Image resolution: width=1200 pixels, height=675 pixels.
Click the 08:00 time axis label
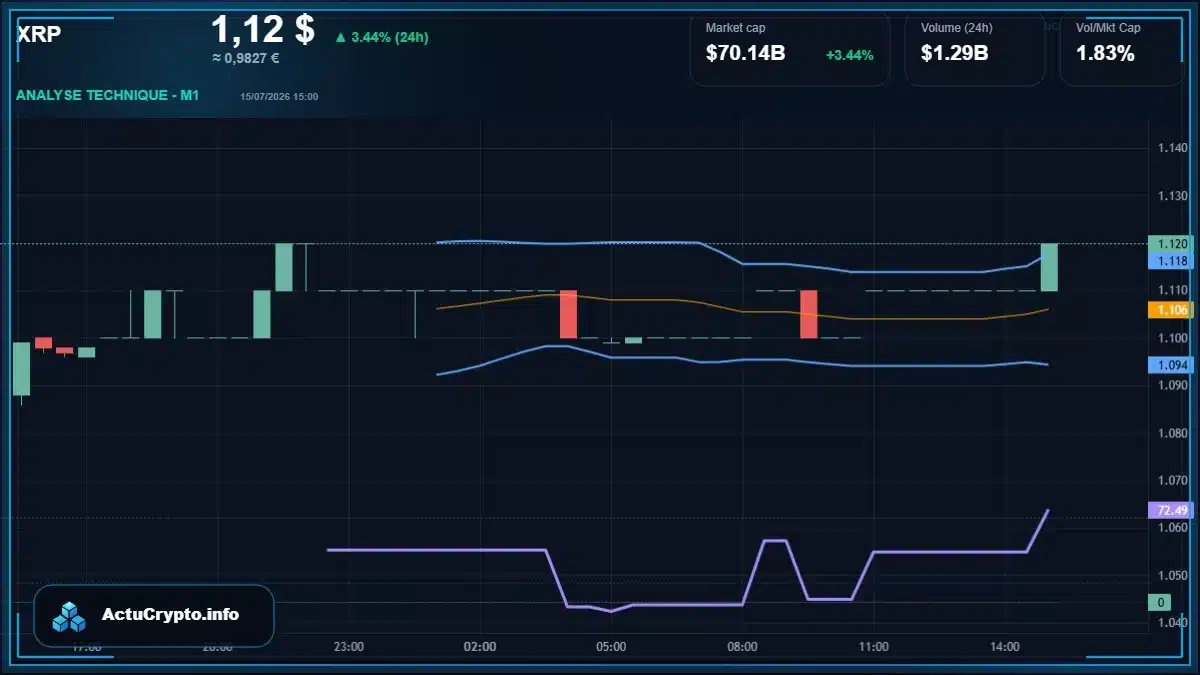tap(742, 647)
